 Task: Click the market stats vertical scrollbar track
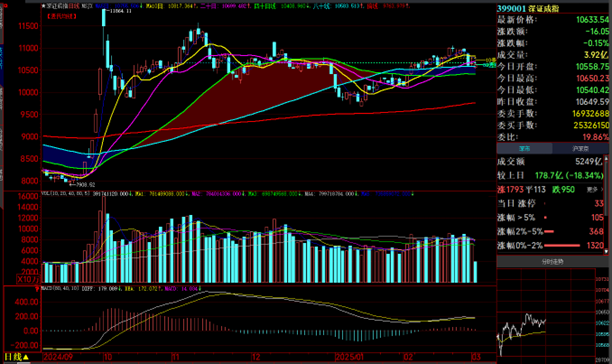[606, 205]
